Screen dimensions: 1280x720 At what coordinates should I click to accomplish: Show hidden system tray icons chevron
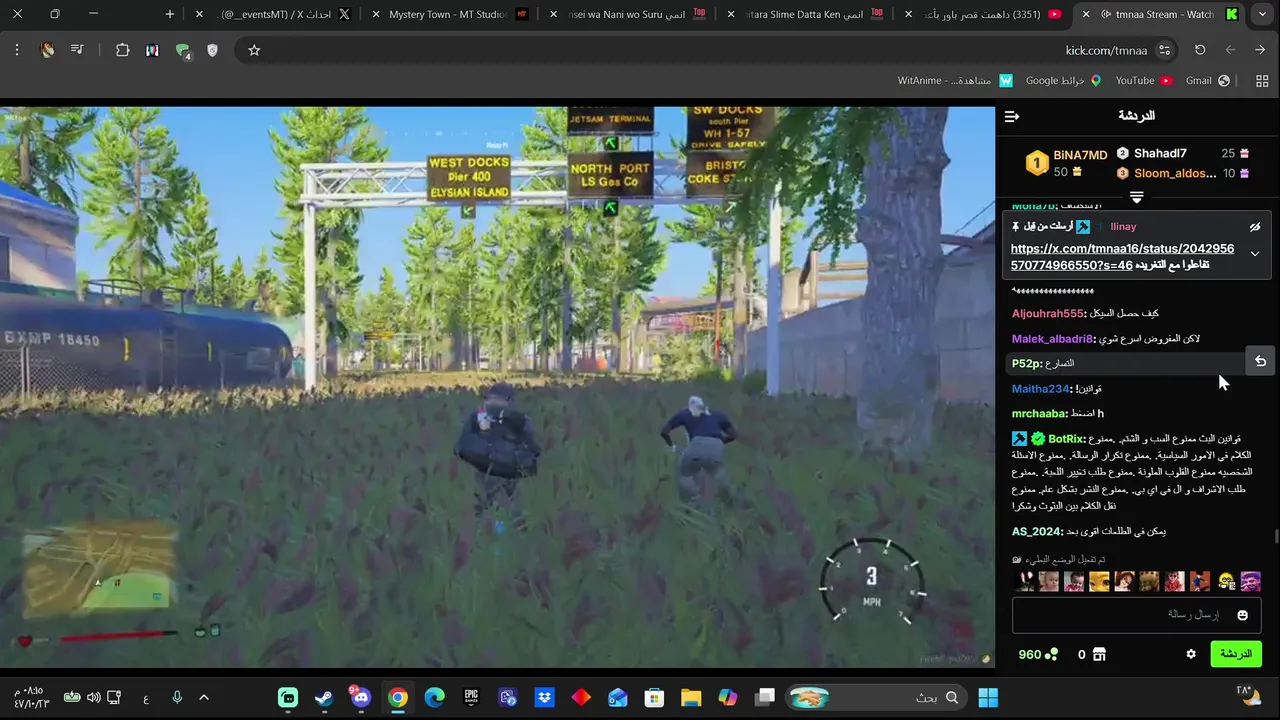click(x=204, y=697)
